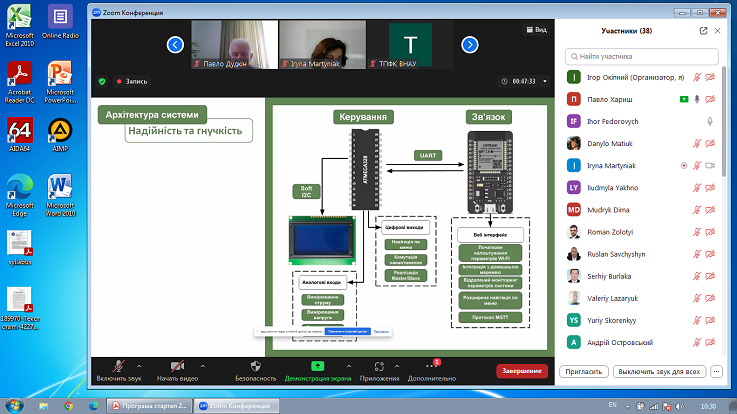This screenshot has width=737, height=414.
Task: Unmute microphone with Включить звук
Action: (x=119, y=366)
